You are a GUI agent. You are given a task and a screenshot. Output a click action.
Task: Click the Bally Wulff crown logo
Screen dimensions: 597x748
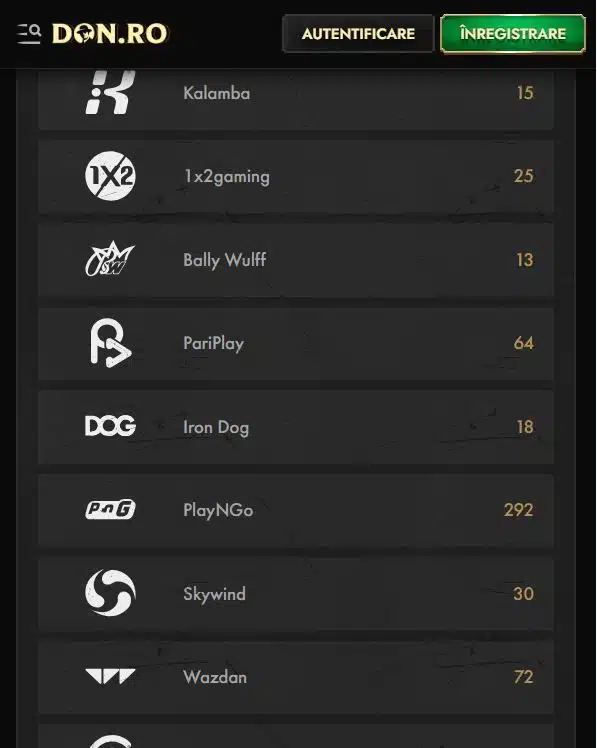(110, 259)
